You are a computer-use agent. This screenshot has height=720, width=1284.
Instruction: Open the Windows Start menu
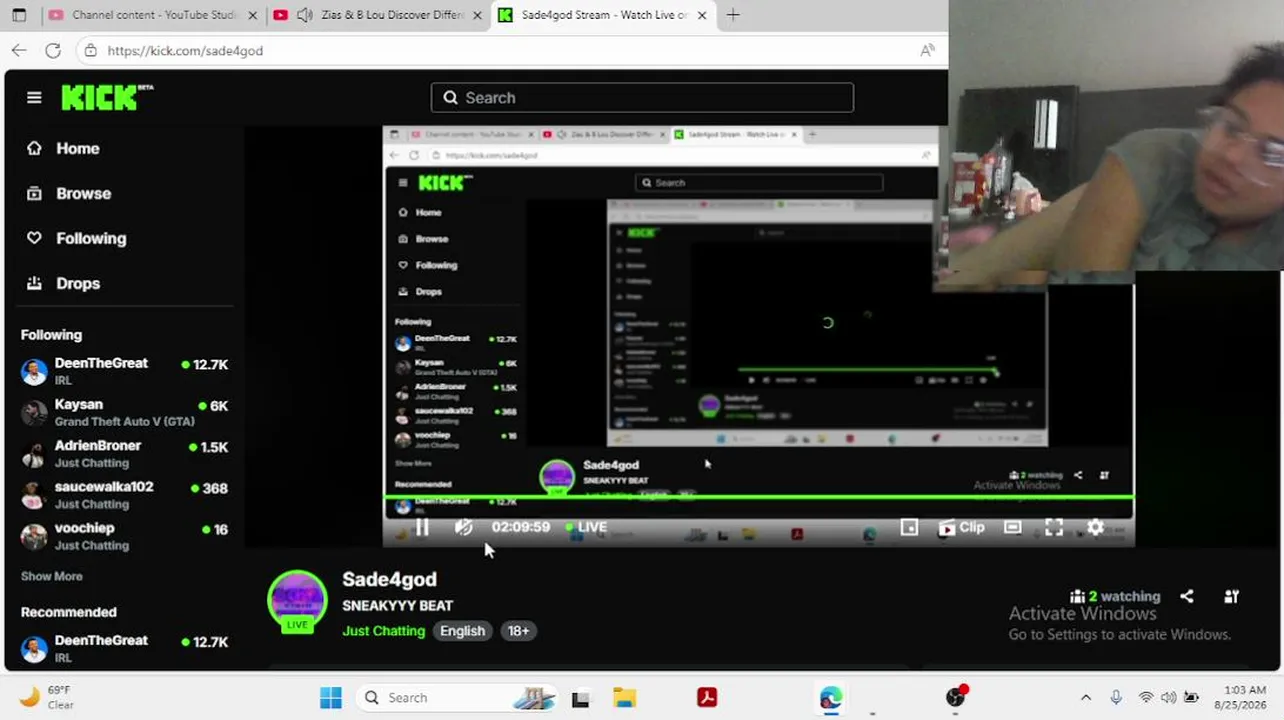331,697
